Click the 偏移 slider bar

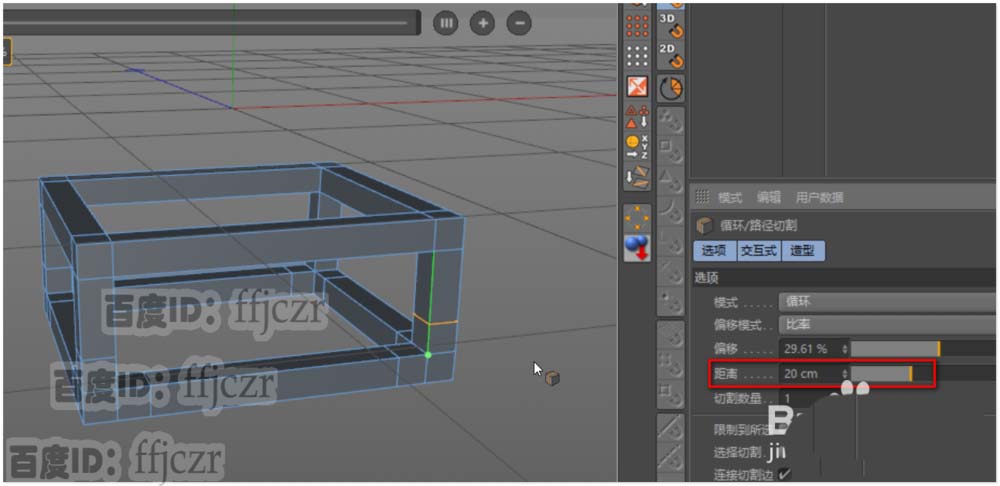925,349
